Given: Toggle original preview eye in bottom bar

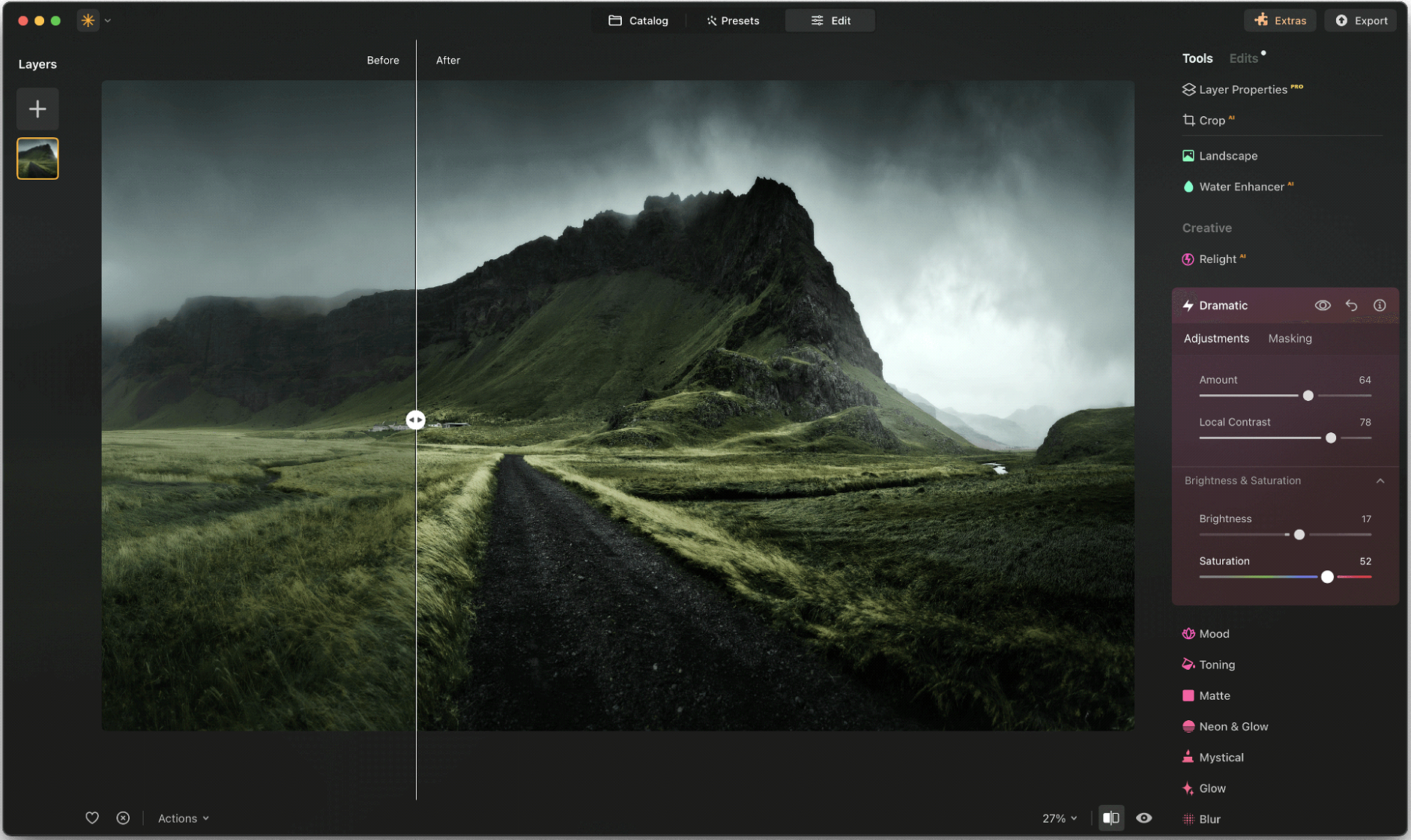Looking at the screenshot, I should 1143,818.
